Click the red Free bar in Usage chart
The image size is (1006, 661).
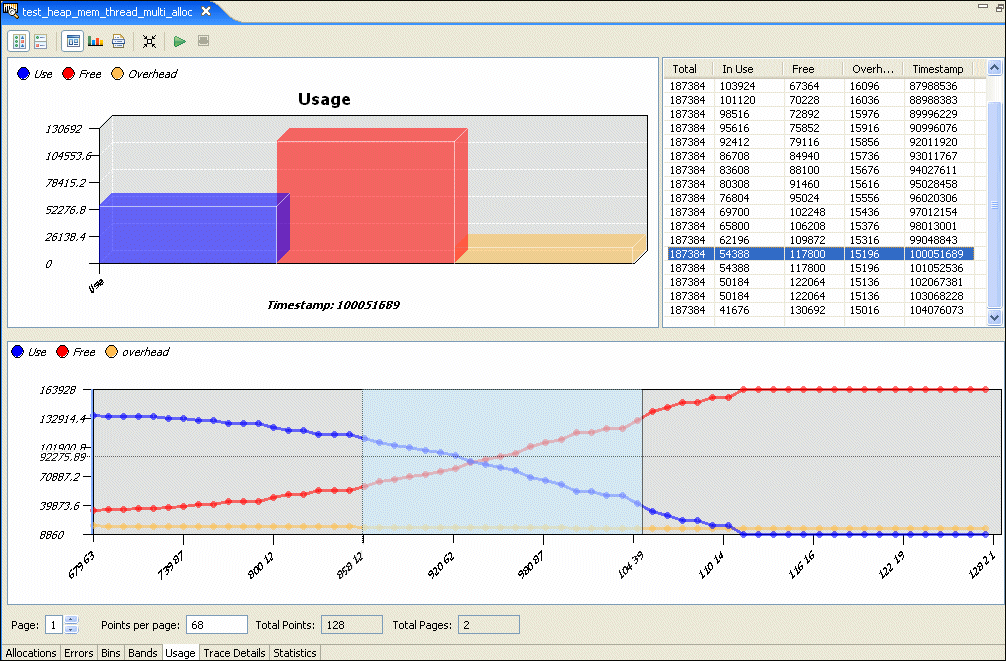pos(365,200)
